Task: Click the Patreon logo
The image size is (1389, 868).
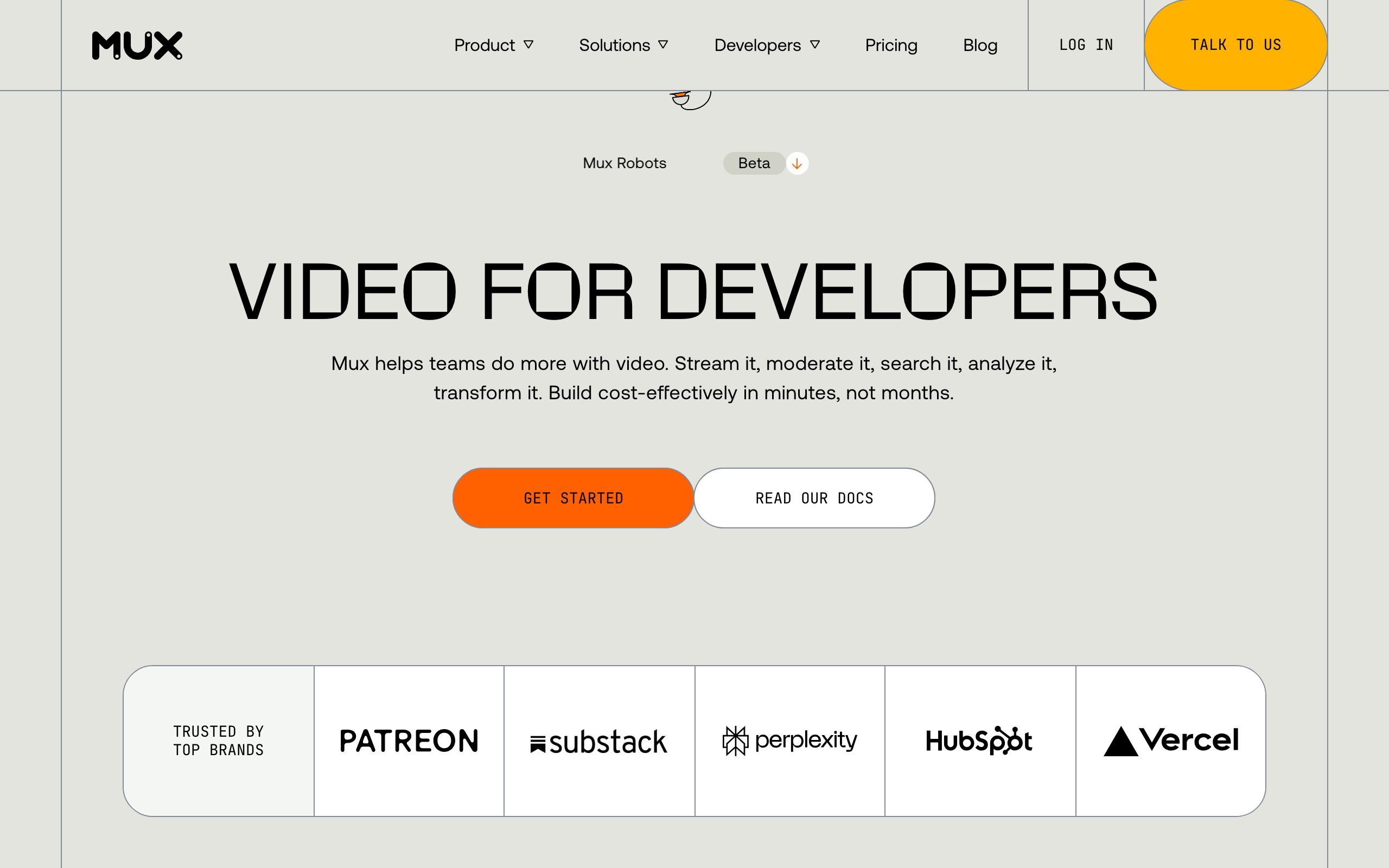Action: pyautogui.click(x=409, y=741)
